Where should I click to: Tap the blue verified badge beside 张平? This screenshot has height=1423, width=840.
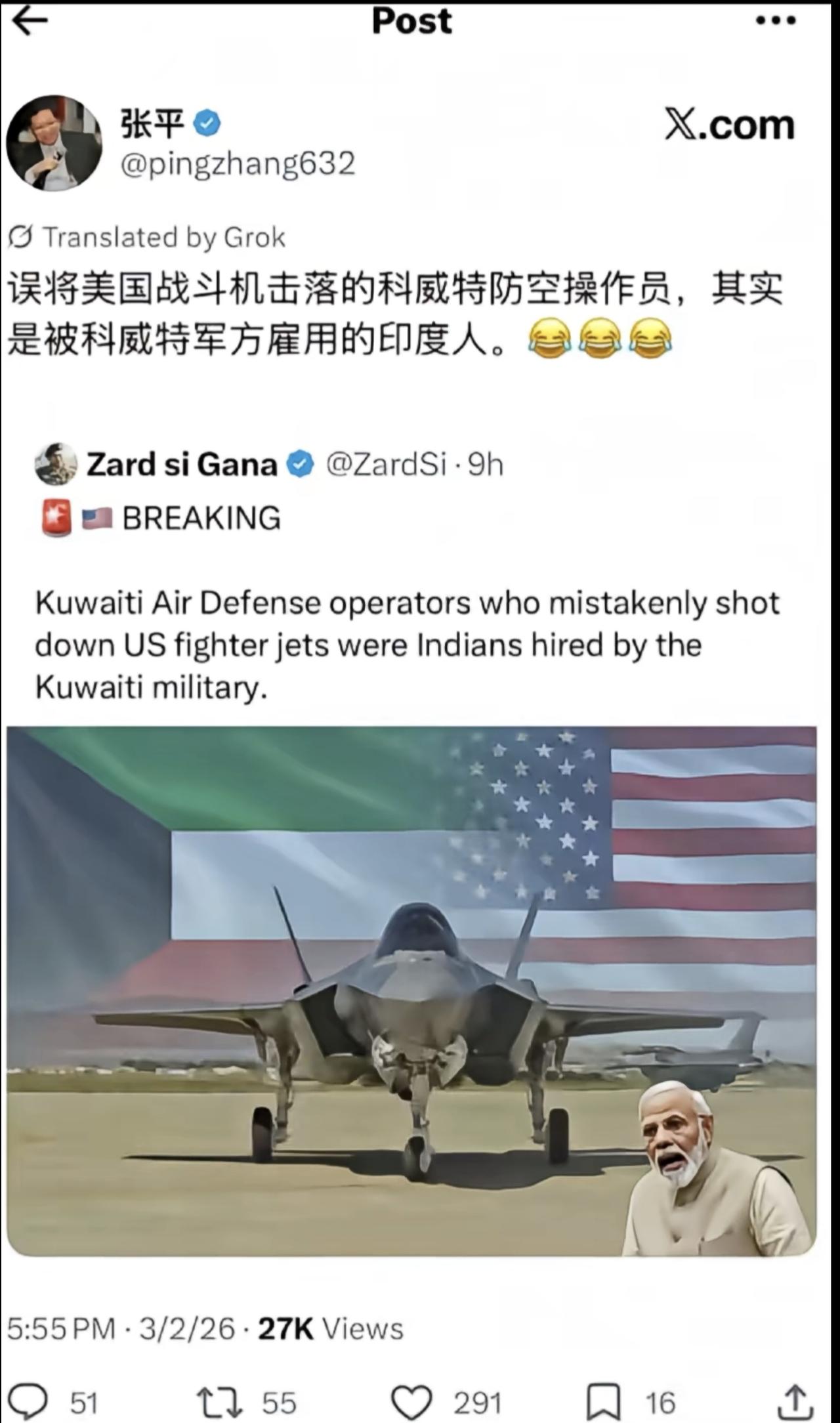click(x=207, y=123)
